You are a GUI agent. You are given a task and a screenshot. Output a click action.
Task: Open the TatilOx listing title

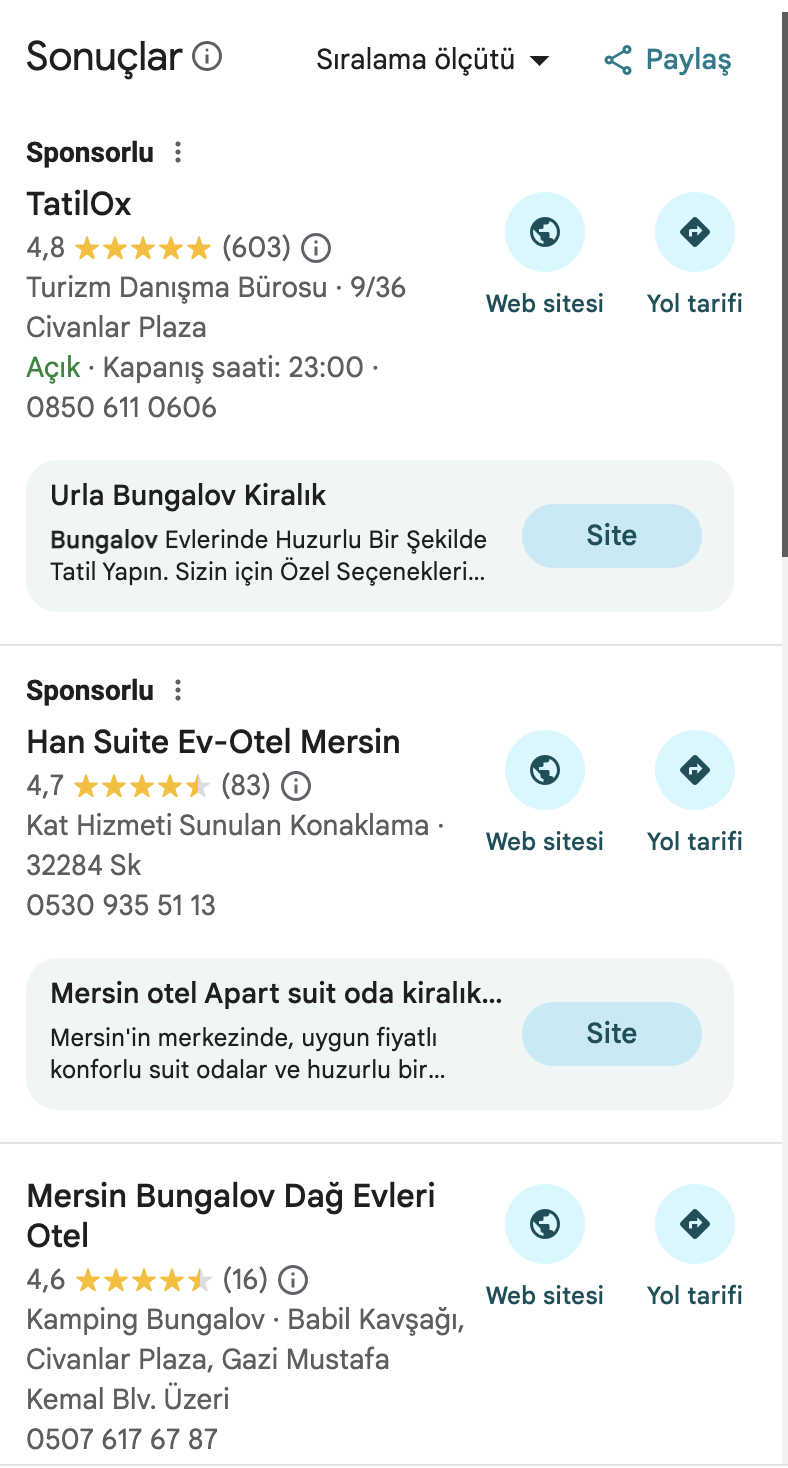click(79, 205)
